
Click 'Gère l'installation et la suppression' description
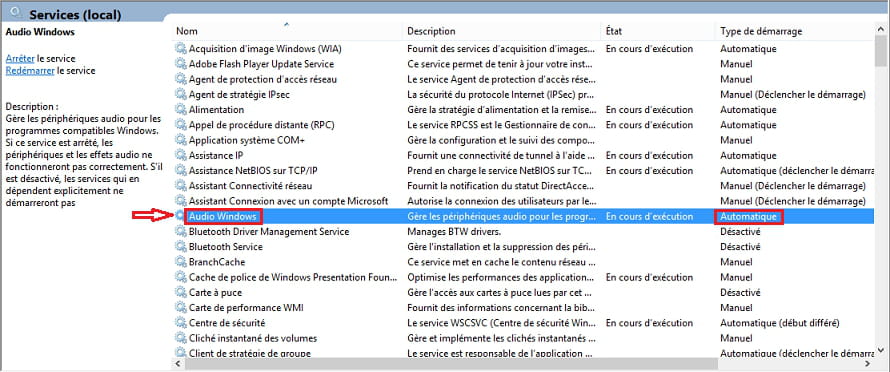click(x=502, y=246)
